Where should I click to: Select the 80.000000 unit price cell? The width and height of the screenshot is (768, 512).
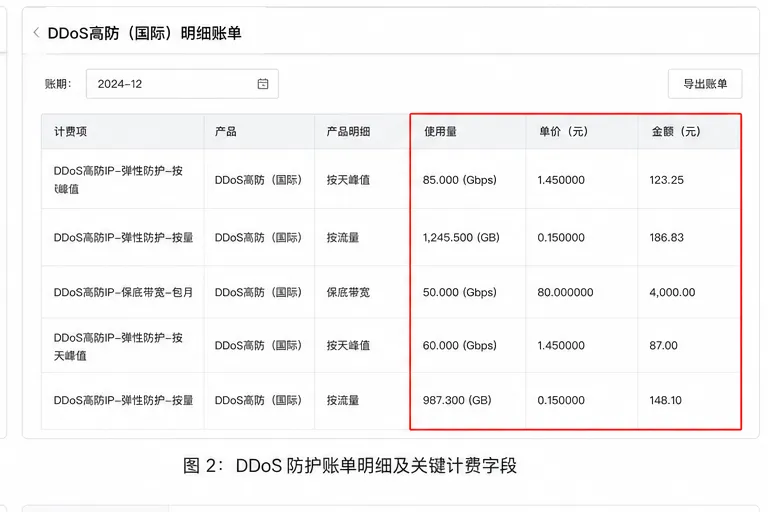coord(565,293)
